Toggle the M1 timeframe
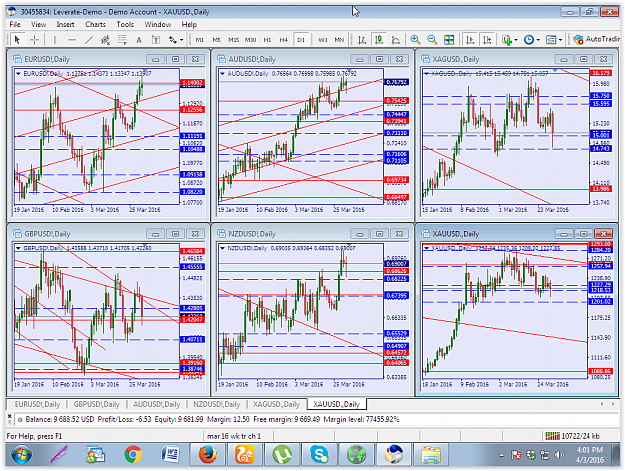Screen dimensions: 625x471 coord(200,39)
